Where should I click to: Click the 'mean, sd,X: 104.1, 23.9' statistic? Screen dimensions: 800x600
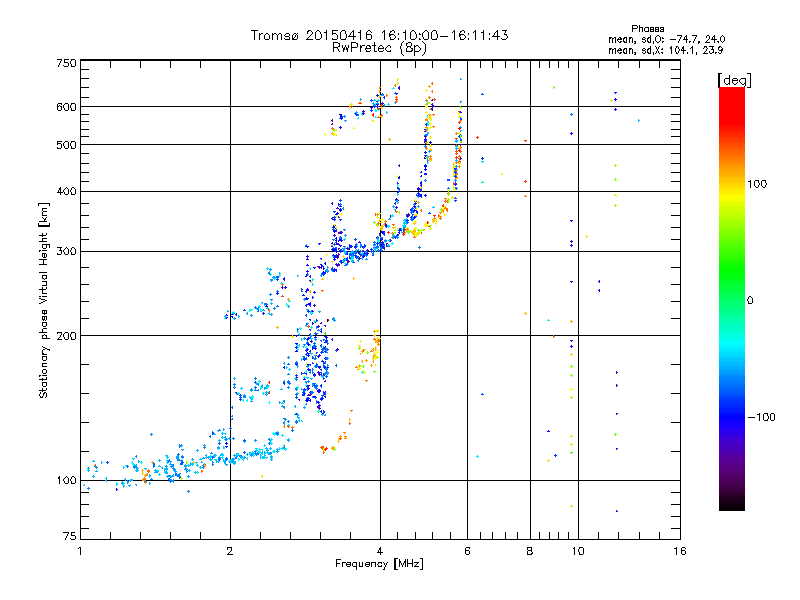(x=665, y=51)
